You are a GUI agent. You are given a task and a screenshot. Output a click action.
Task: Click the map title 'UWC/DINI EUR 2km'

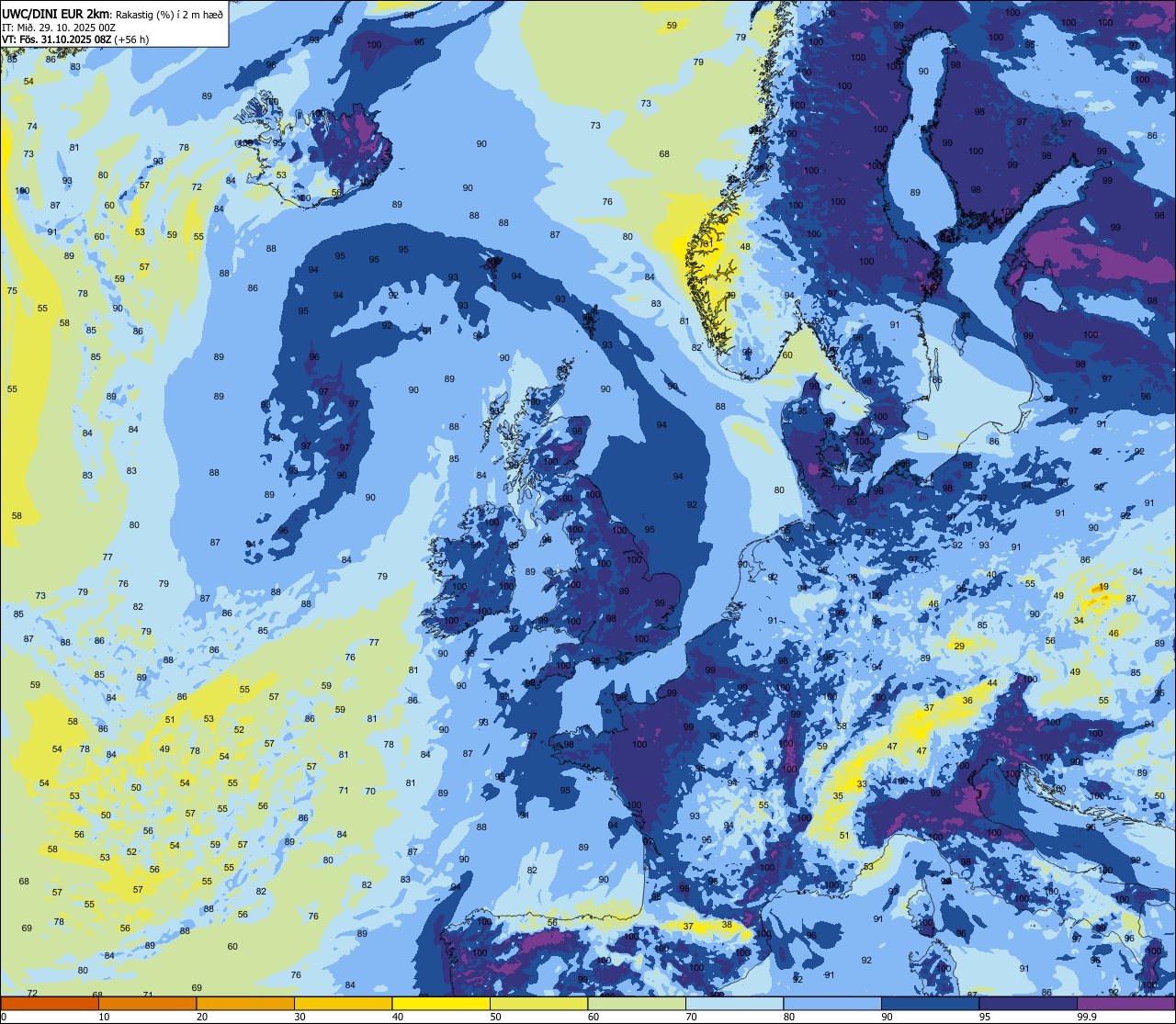pyautogui.click(x=54, y=14)
